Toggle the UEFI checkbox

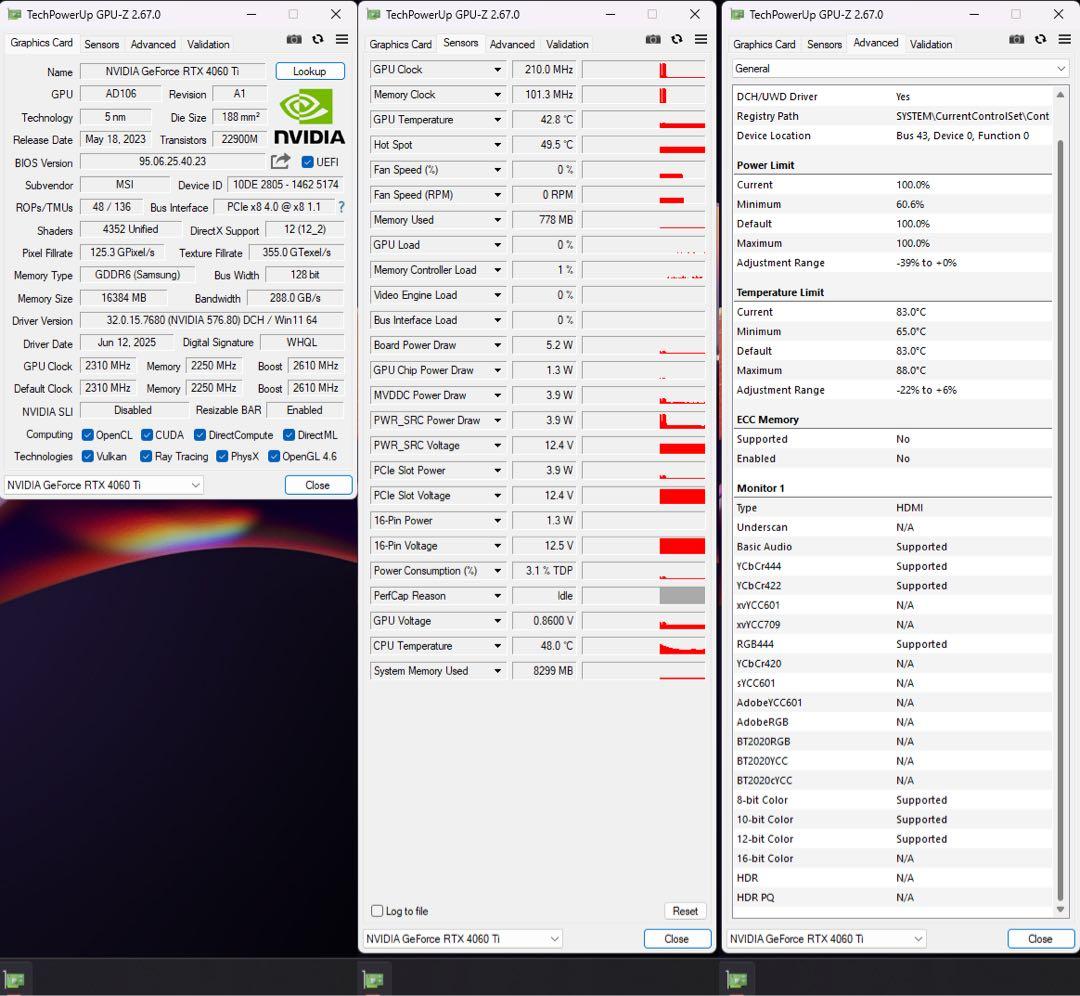point(307,162)
